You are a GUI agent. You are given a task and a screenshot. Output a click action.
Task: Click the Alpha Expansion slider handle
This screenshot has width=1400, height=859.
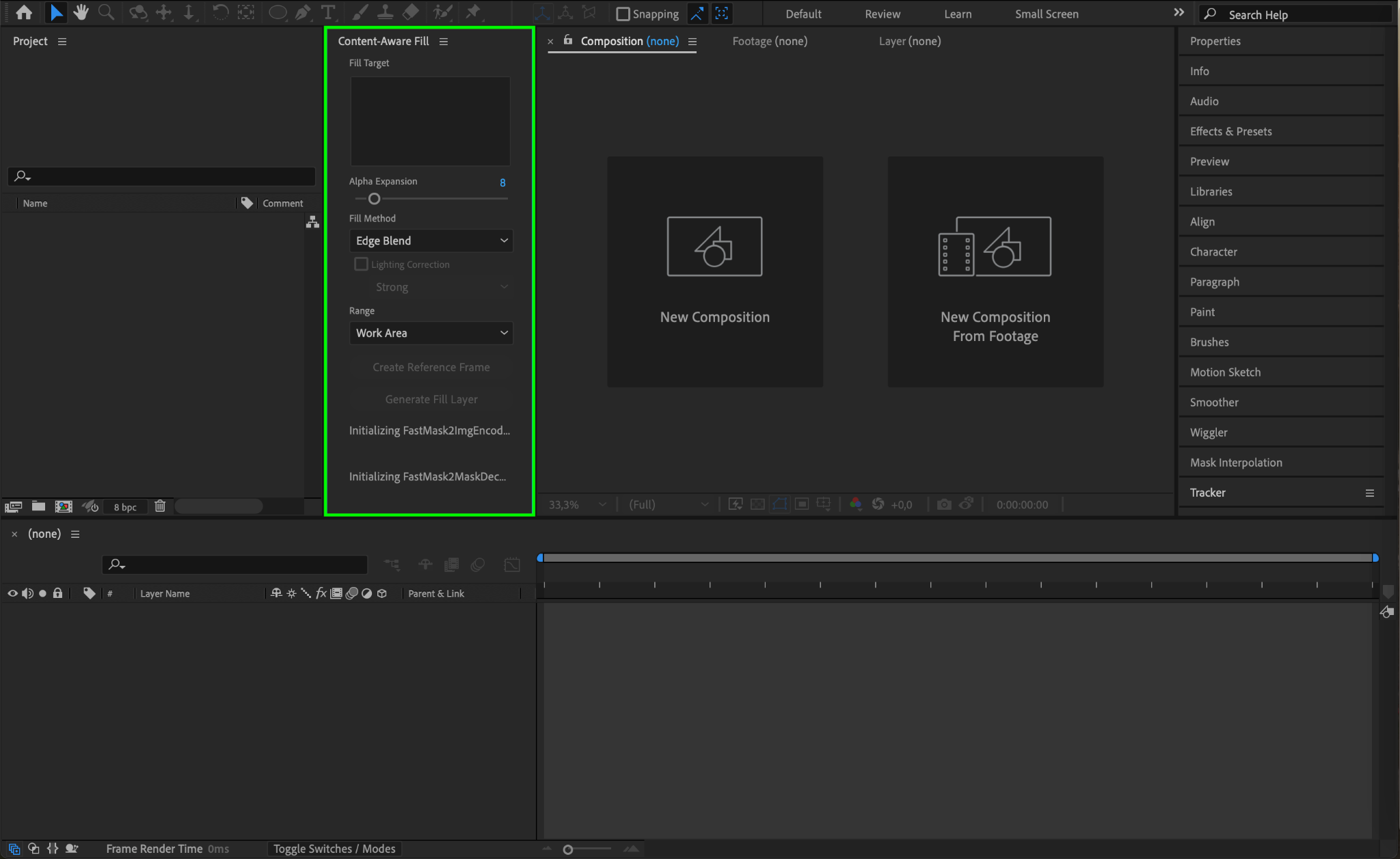coord(374,199)
